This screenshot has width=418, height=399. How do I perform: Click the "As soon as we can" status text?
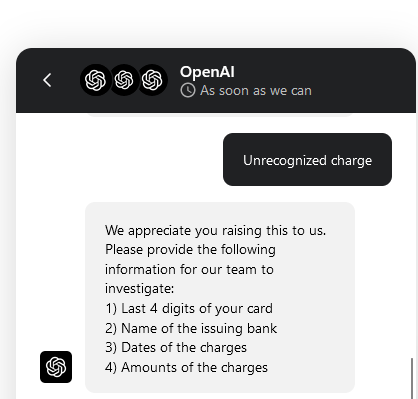pyautogui.click(x=256, y=91)
